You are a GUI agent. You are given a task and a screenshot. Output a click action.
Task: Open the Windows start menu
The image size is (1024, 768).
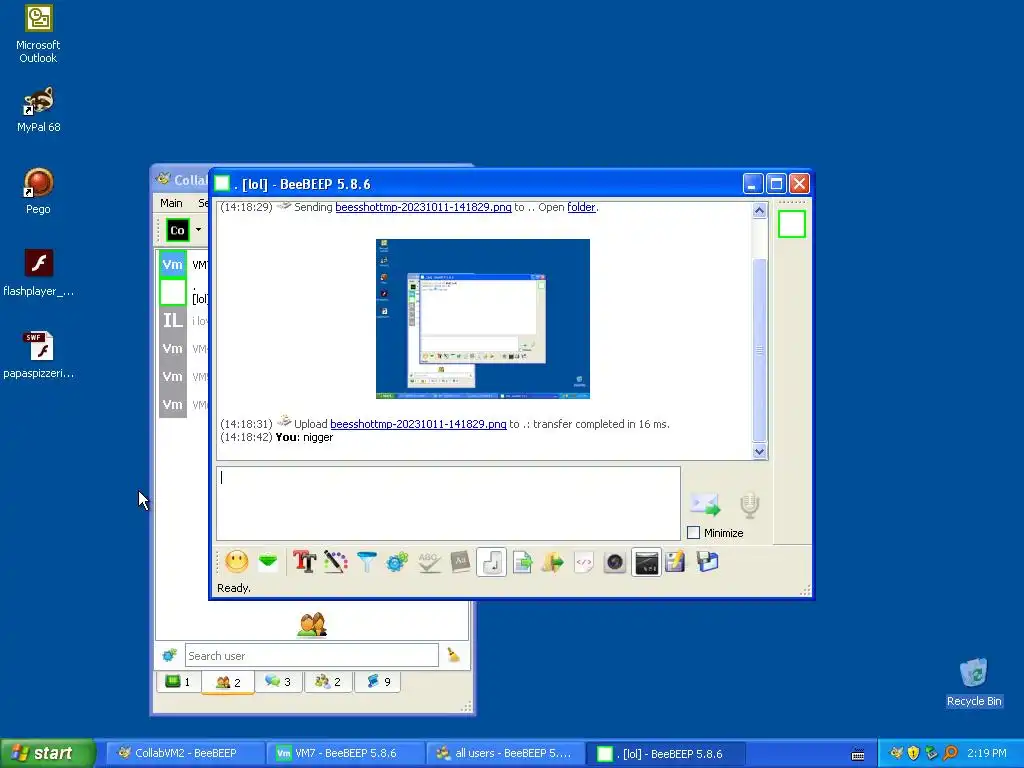(x=48, y=753)
